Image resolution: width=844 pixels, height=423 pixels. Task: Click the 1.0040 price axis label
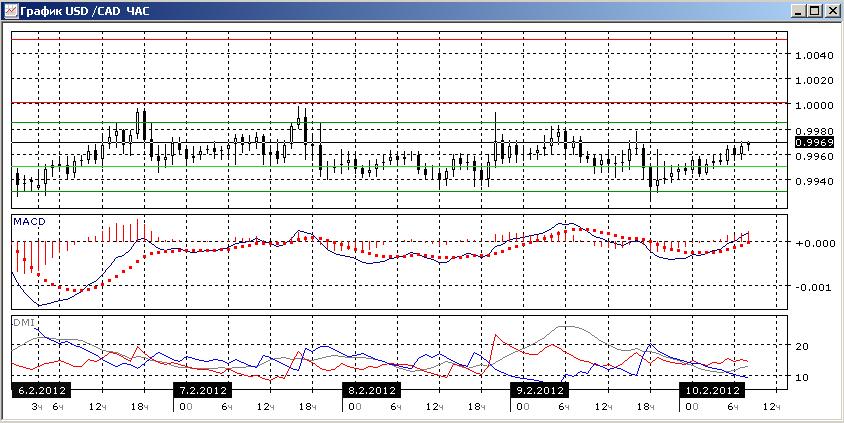[x=814, y=55]
